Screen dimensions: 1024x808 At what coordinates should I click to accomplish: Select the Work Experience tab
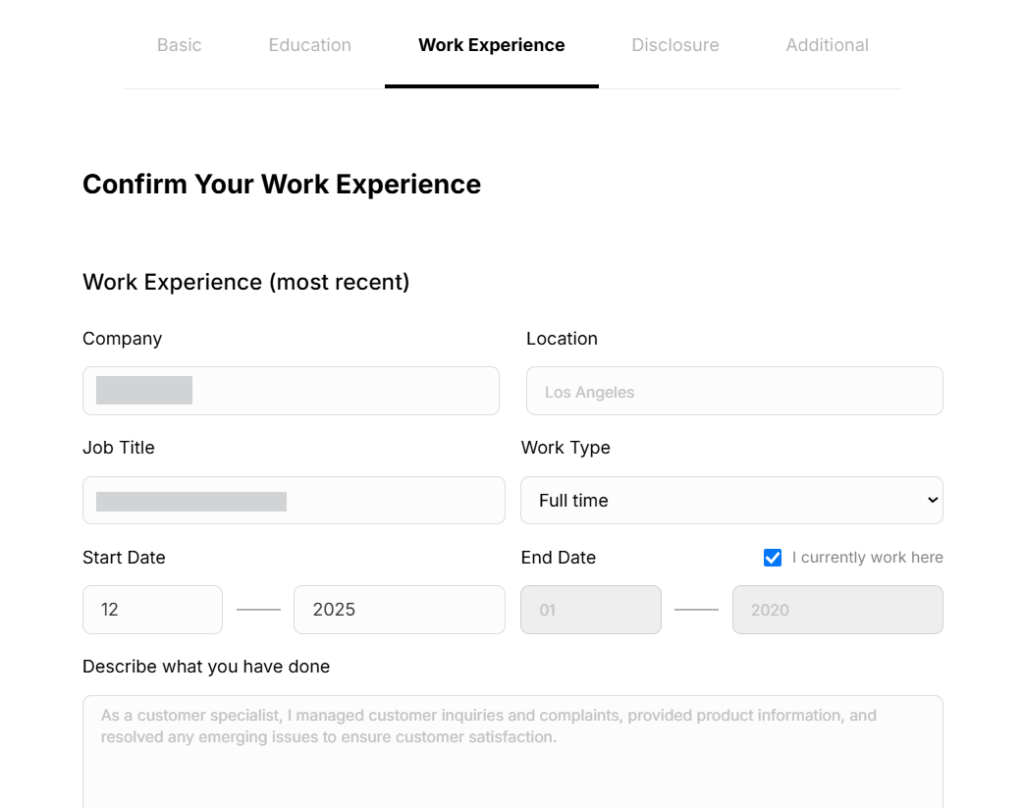(x=491, y=45)
